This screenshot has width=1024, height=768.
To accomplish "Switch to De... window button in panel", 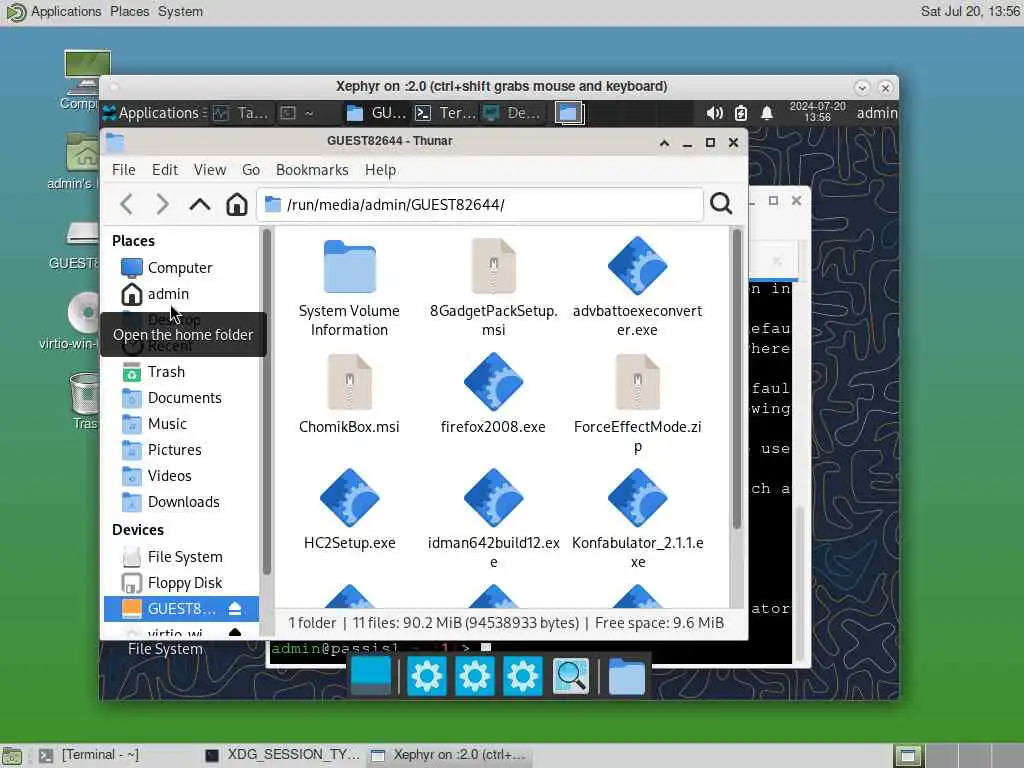I will point(513,113).
